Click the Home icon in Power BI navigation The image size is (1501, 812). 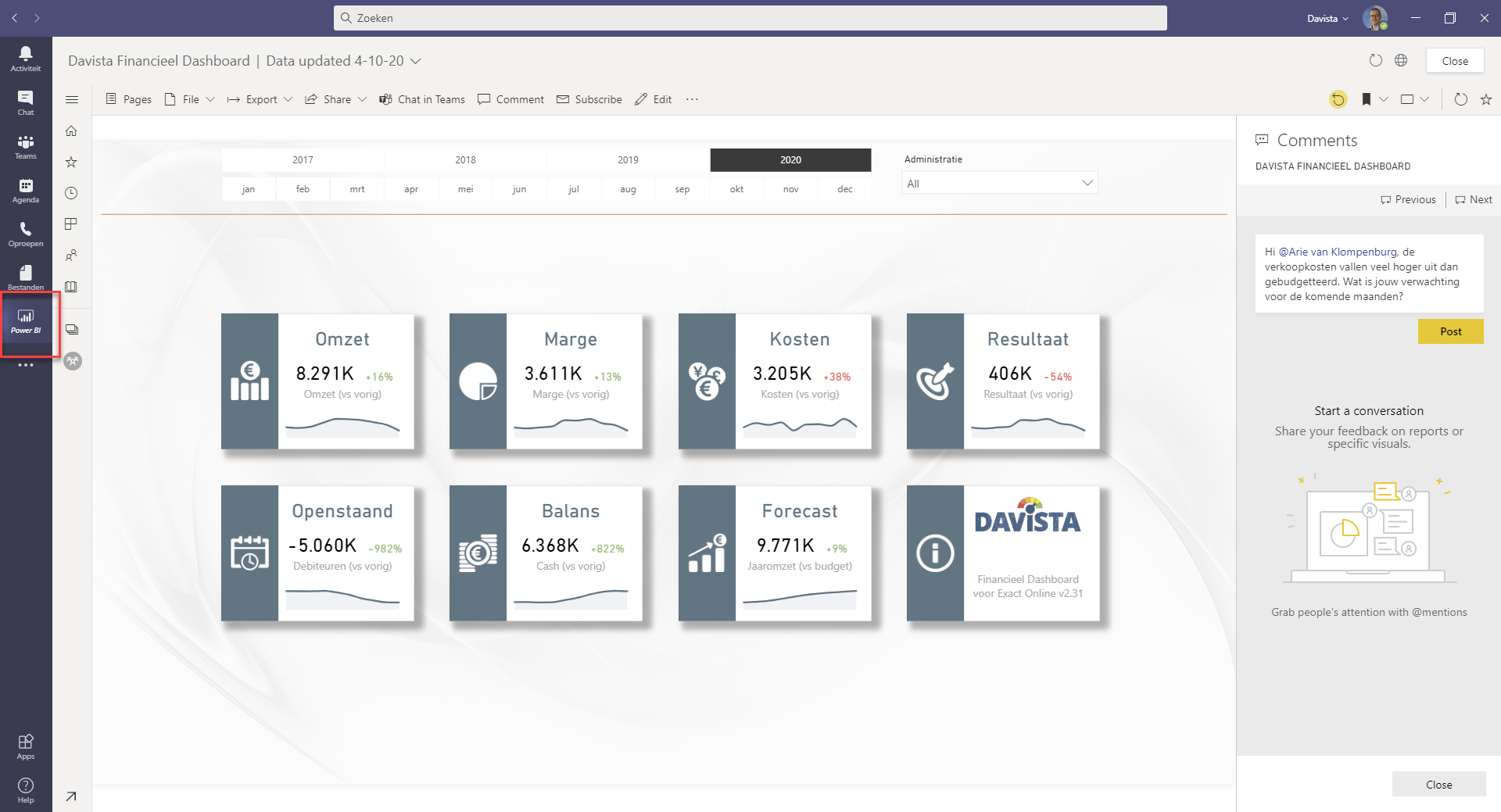click(71, 131)
